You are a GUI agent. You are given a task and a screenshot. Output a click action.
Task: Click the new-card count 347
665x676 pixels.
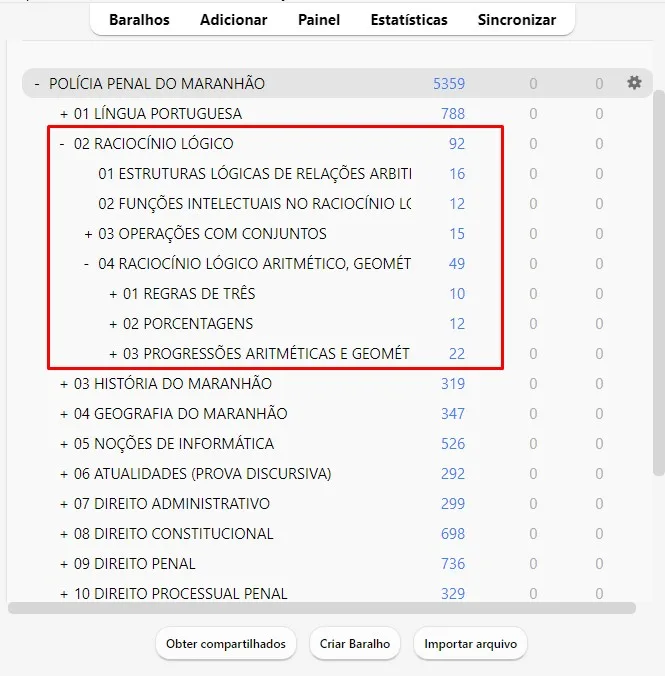coord(453,414)
